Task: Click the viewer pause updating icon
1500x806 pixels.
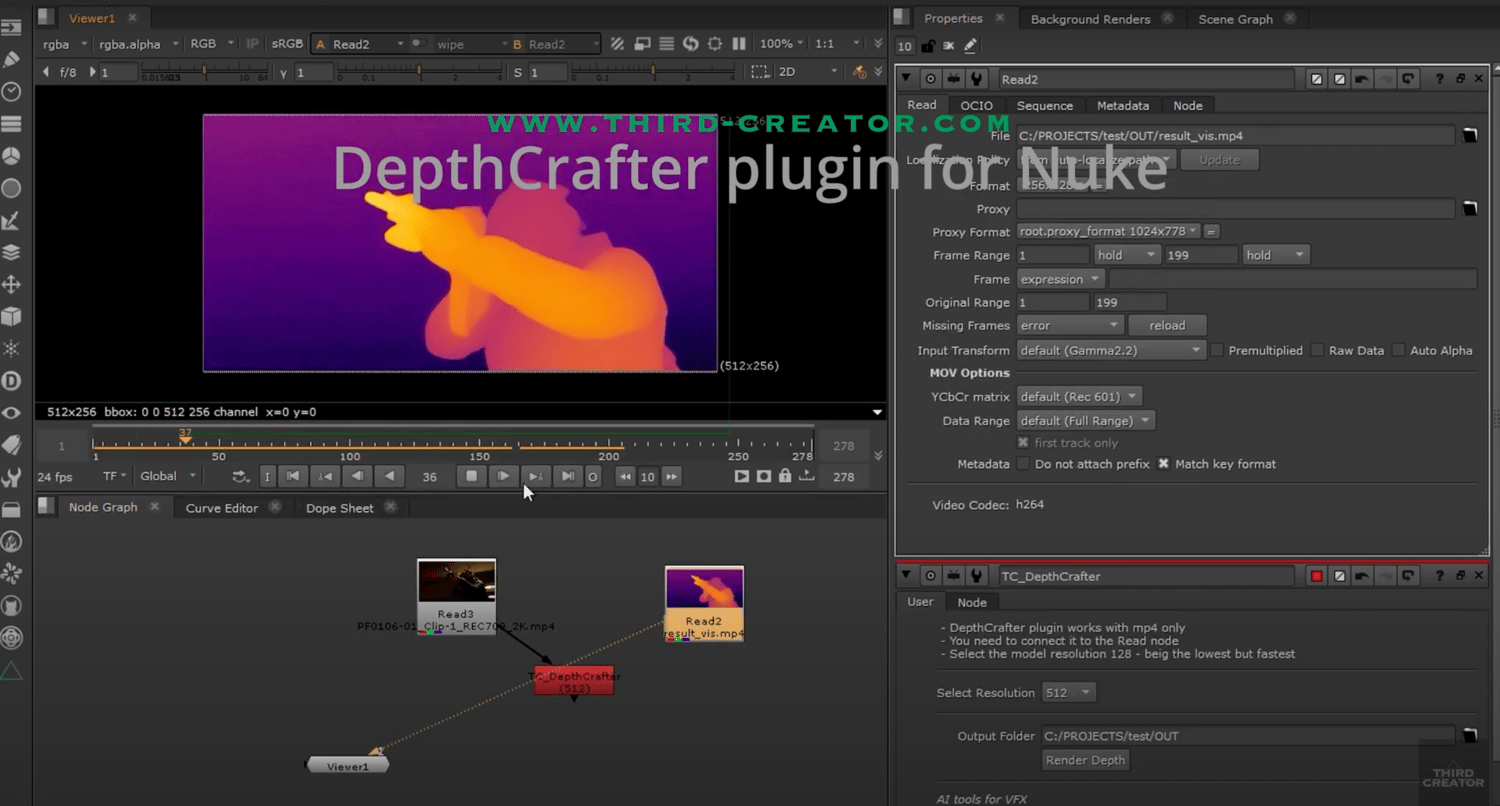Action: pos(739,44)
